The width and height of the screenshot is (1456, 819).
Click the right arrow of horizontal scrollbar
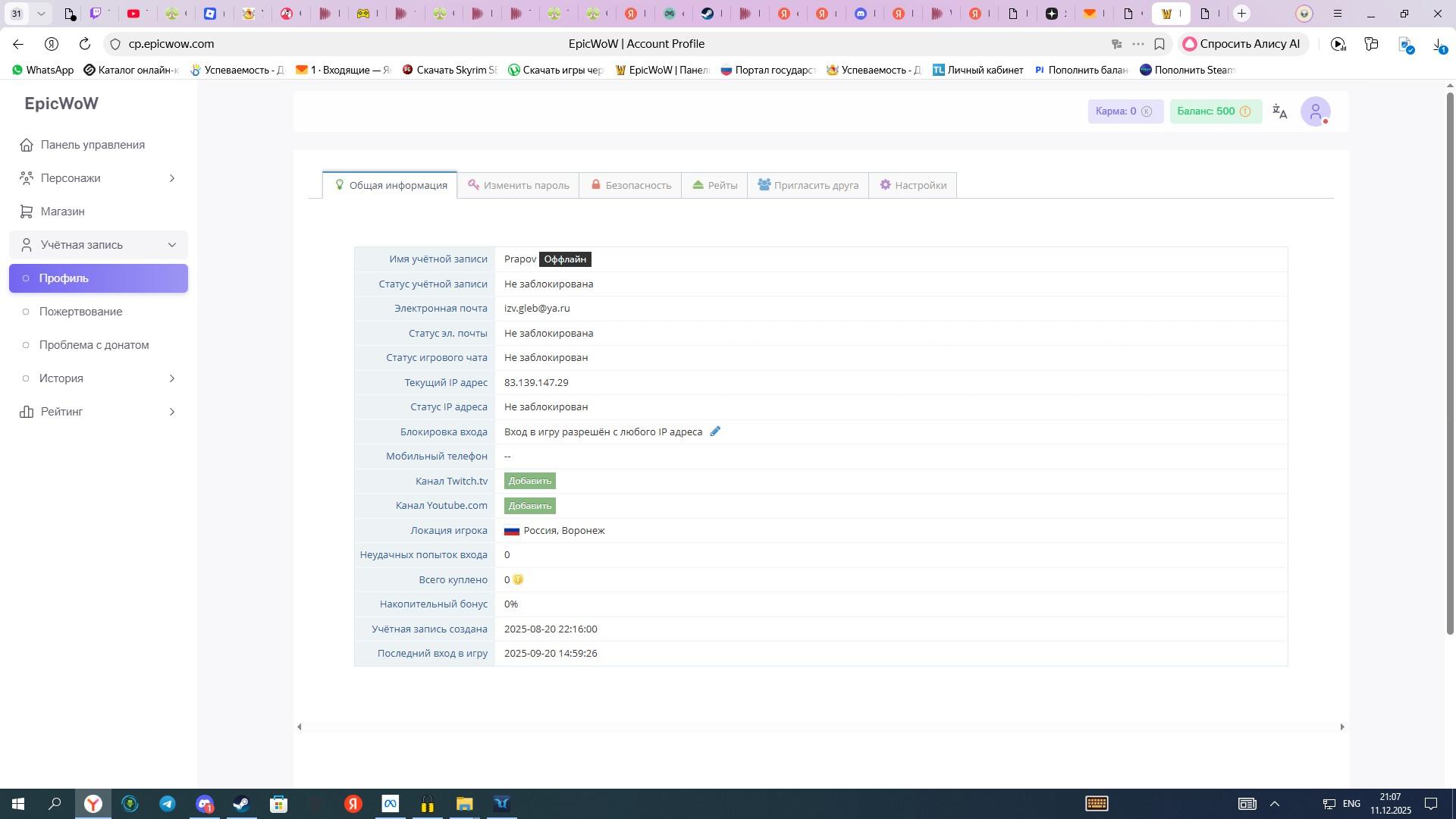[x=1341, y=727]
